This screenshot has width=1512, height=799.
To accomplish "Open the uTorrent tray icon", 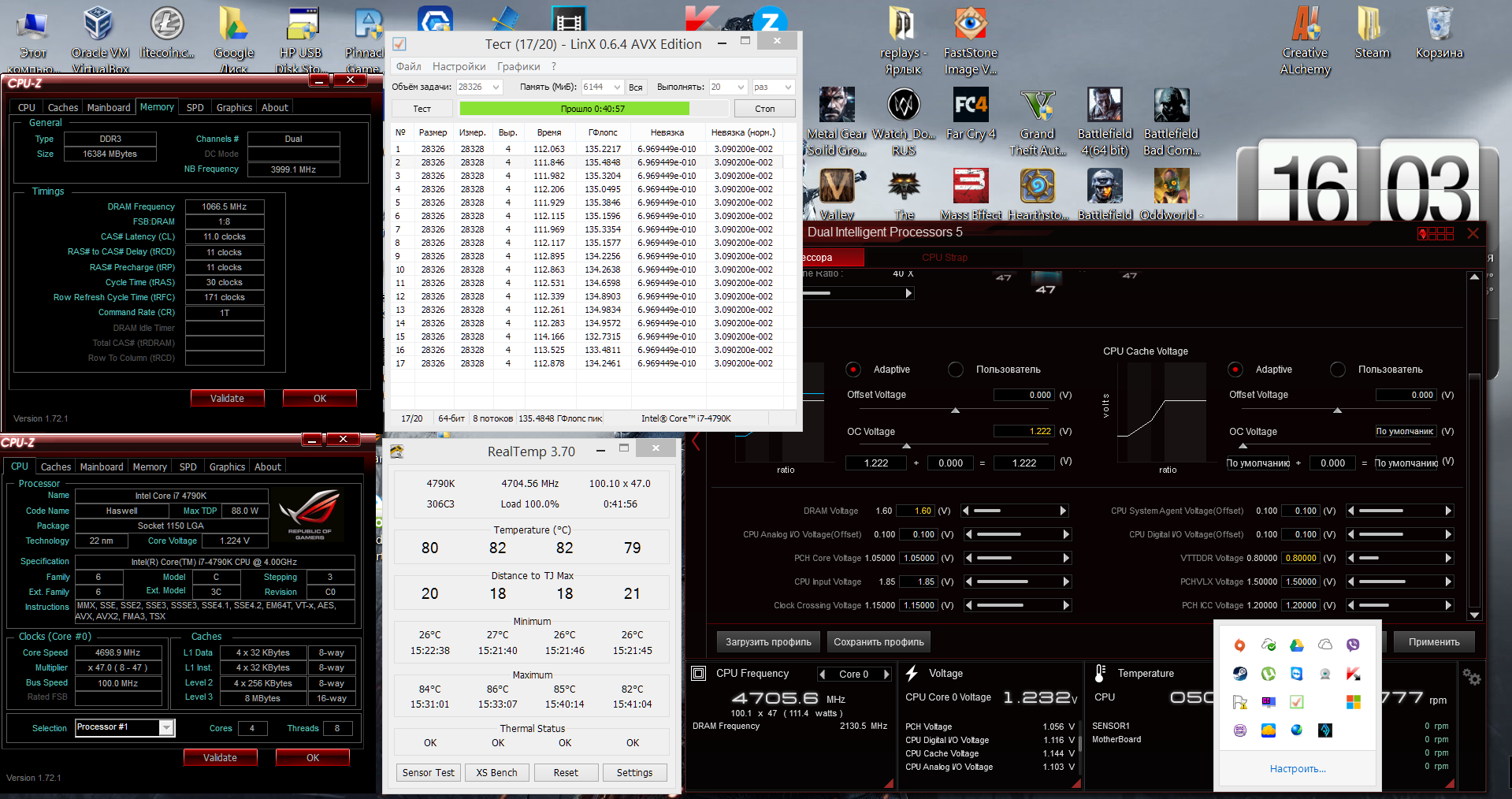I will (x=1268, y=674).
